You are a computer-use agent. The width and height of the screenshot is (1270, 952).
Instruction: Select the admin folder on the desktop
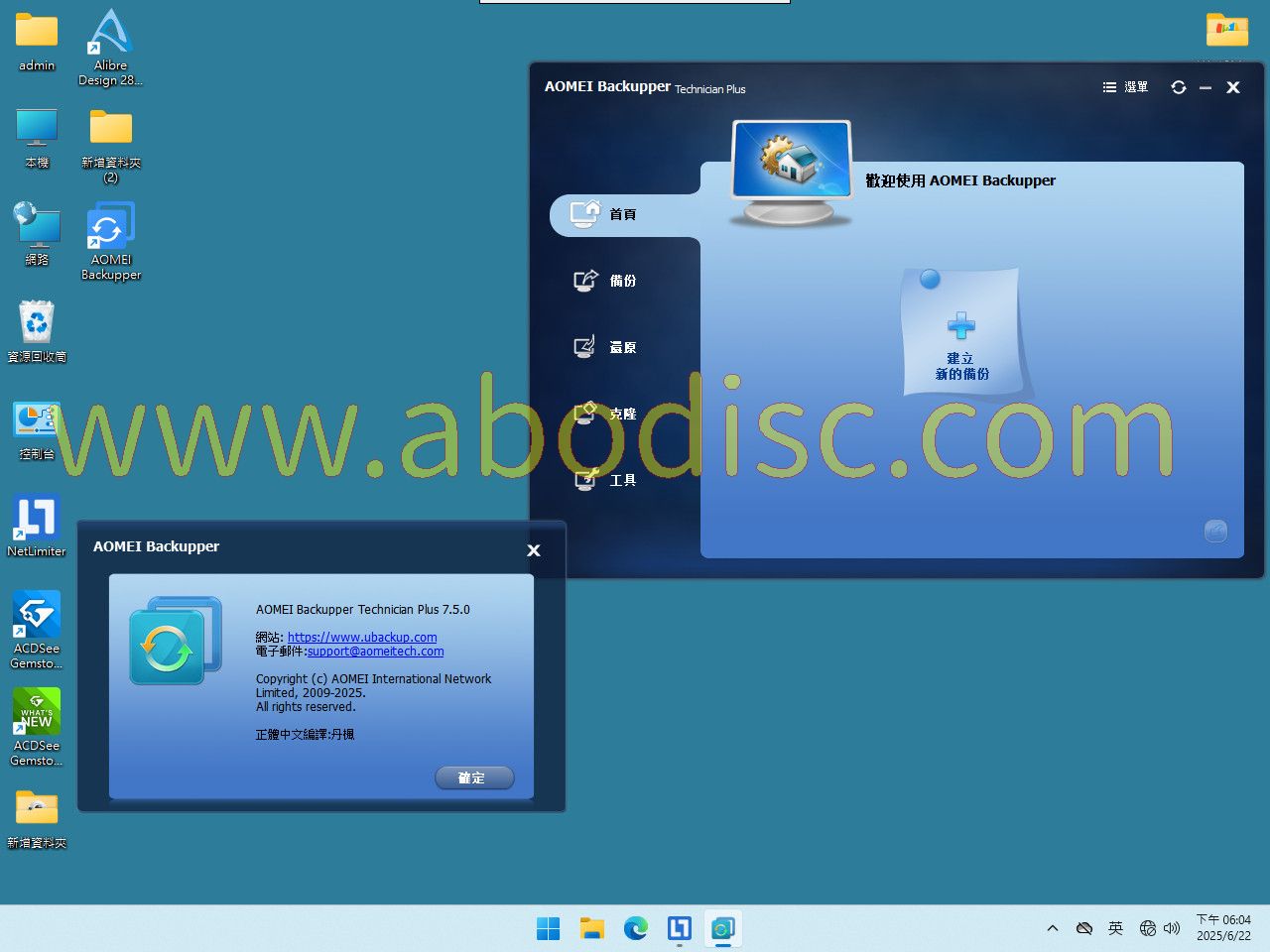pyautogui.click(x=37, y=42)
